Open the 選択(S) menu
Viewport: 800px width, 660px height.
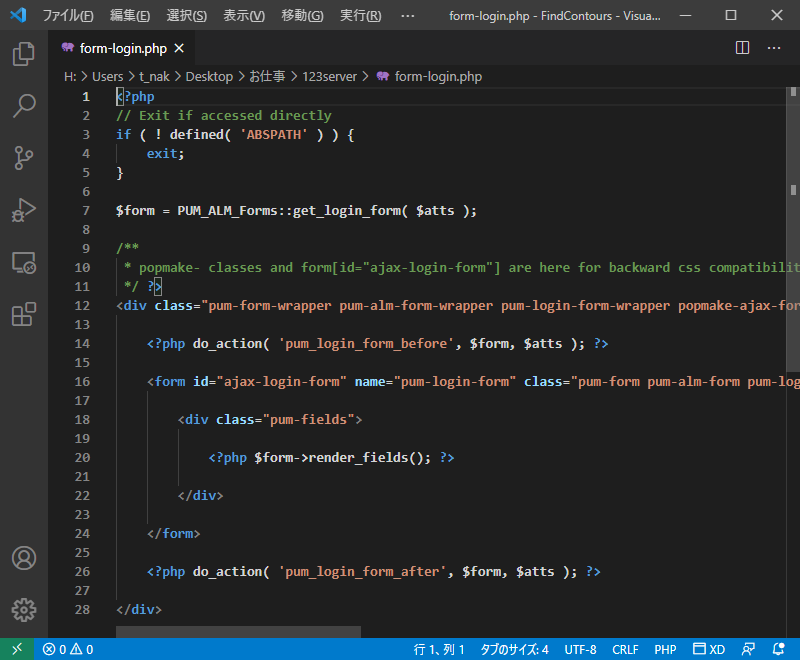coord(186,15)
